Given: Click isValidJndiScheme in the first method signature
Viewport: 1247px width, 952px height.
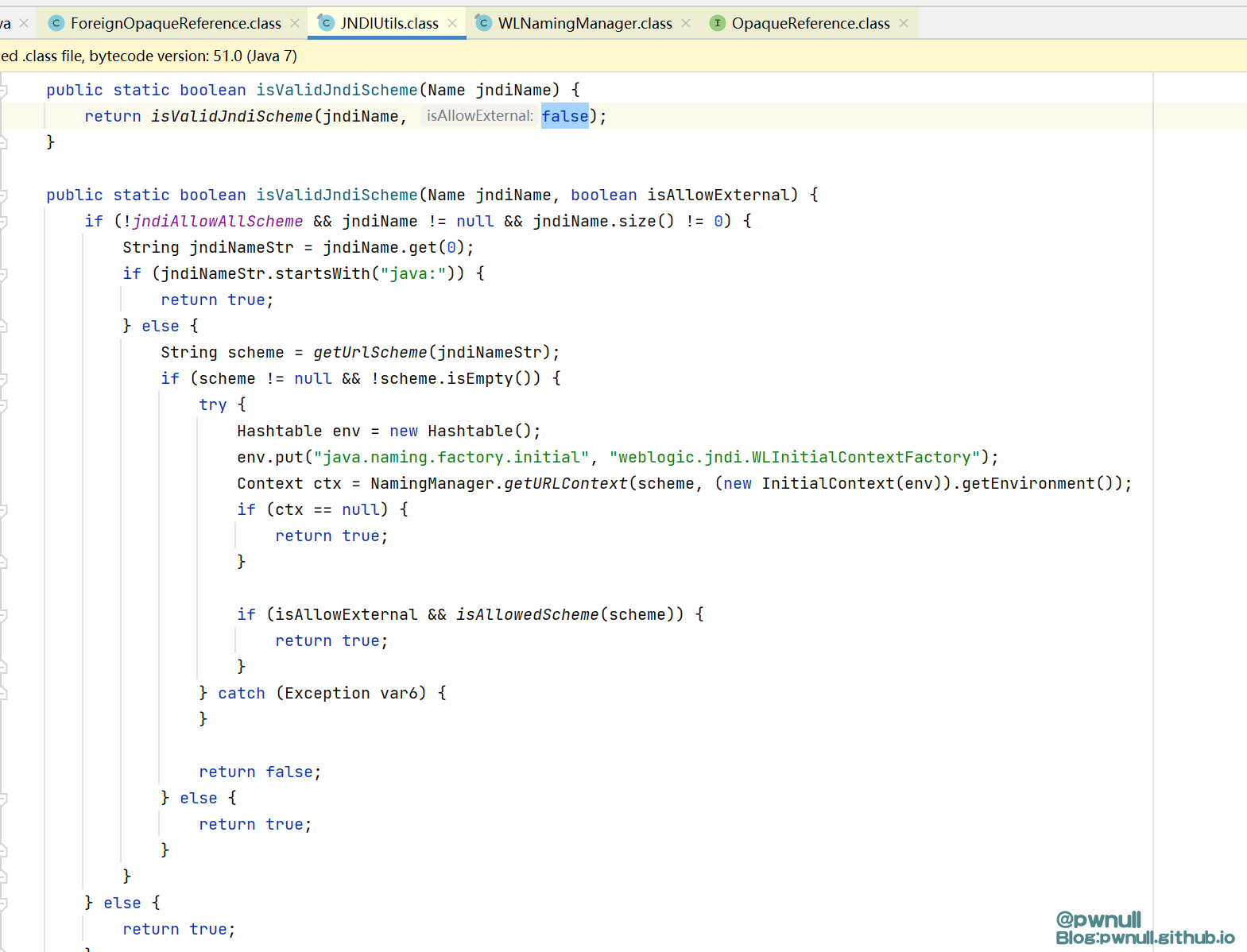Looking at the screenshot, I should [x=336, y=90].
